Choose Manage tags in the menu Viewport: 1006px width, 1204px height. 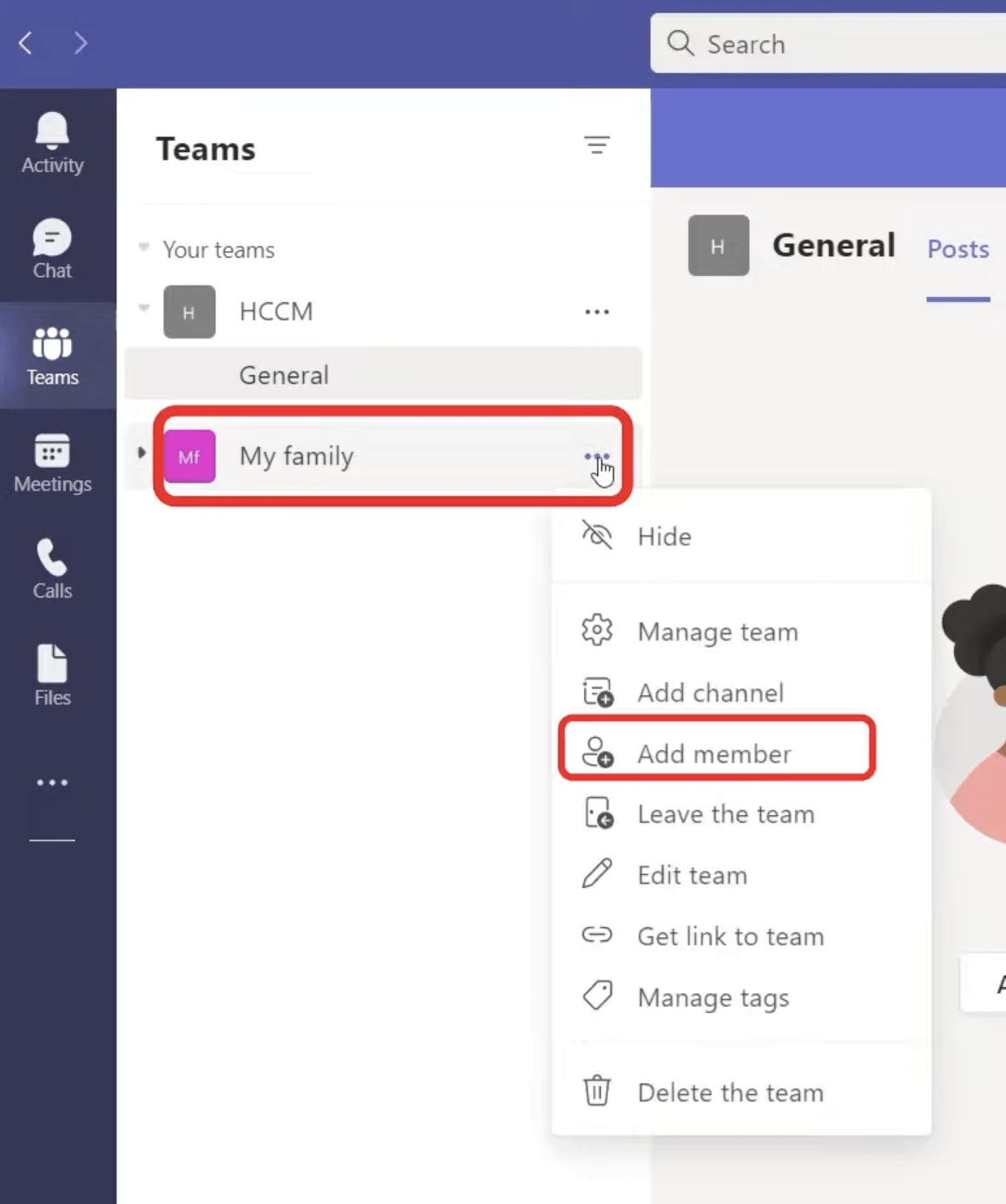pyautogui.click(x=742, y=997)
